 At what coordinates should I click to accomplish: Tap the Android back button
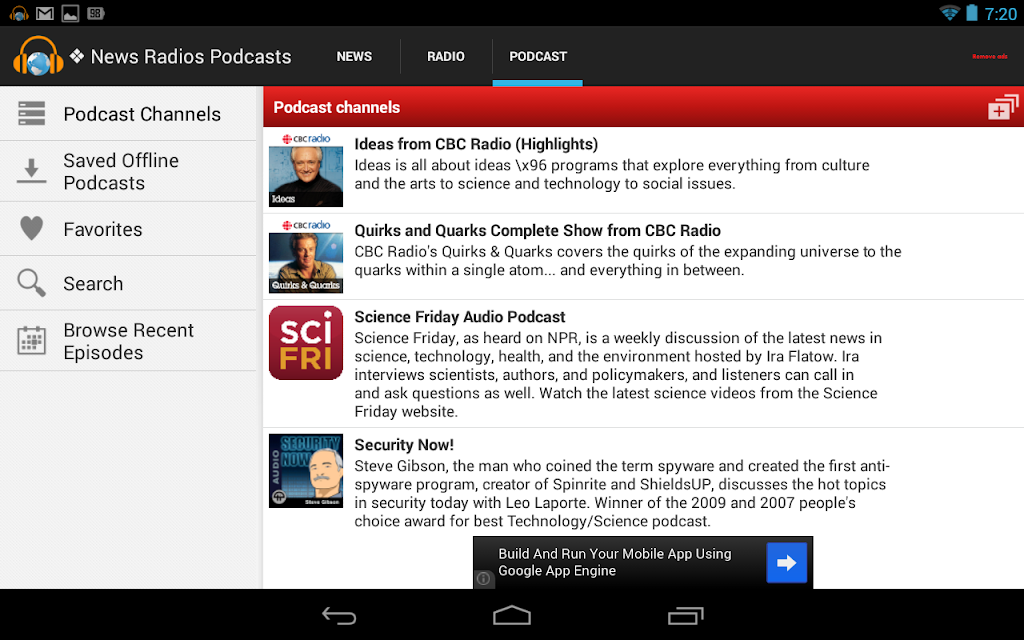[x=339, y=615]
